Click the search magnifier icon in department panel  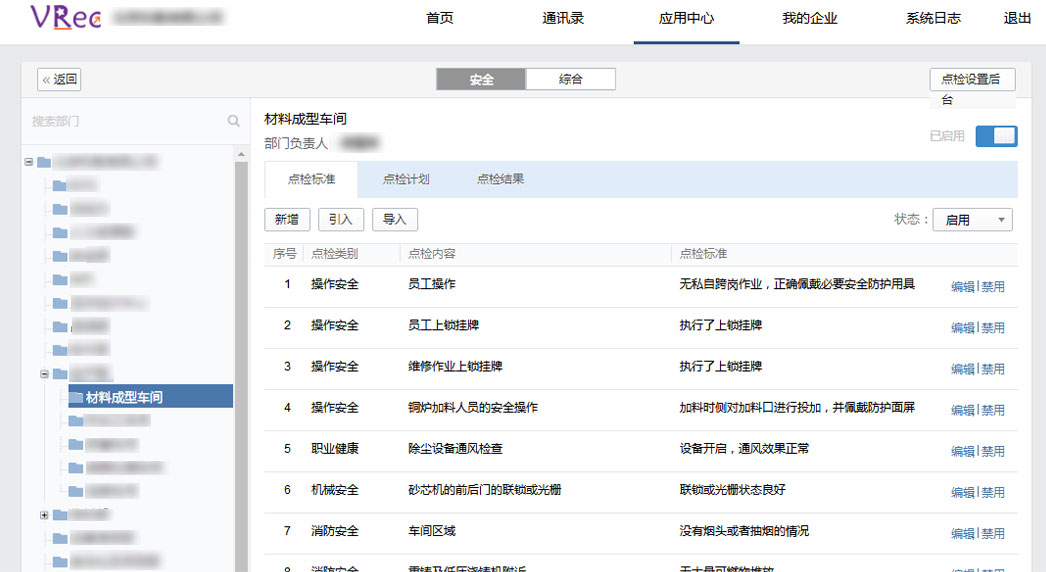(233, 121)
